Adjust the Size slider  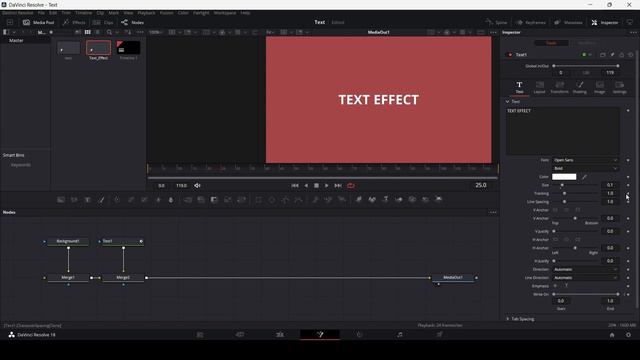point(576,185)
